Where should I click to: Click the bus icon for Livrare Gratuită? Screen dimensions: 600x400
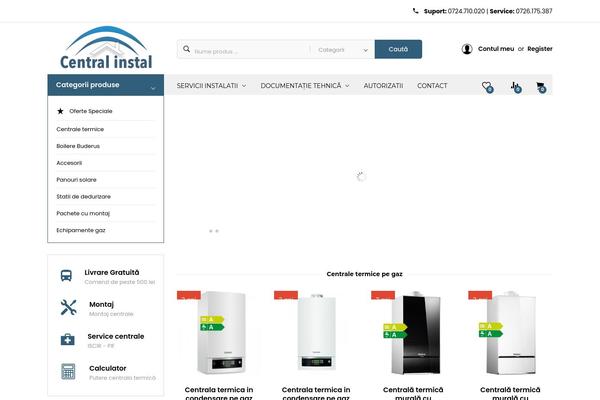[x=66, y=275]
